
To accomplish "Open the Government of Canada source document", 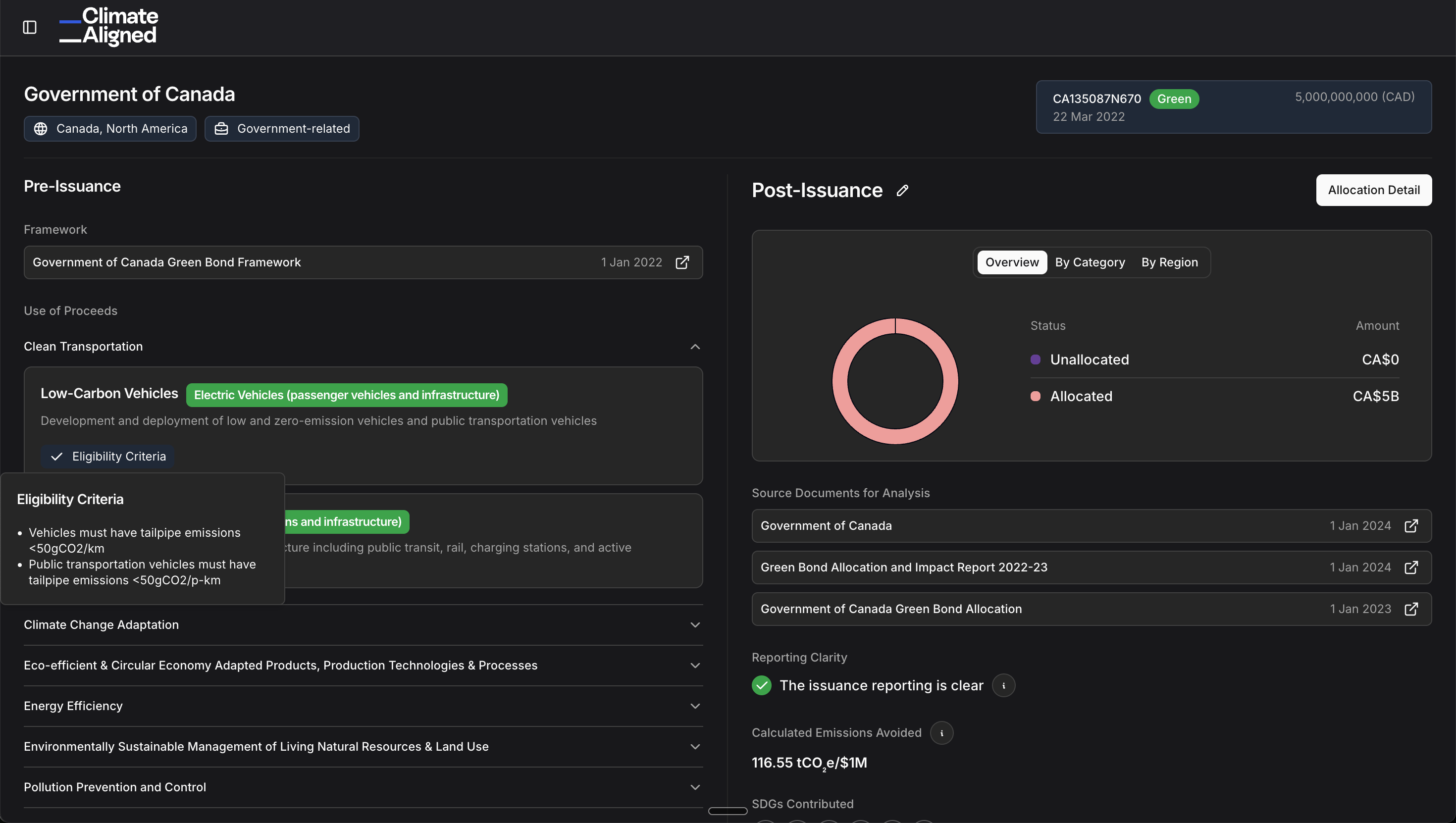I will (1092, 526).
